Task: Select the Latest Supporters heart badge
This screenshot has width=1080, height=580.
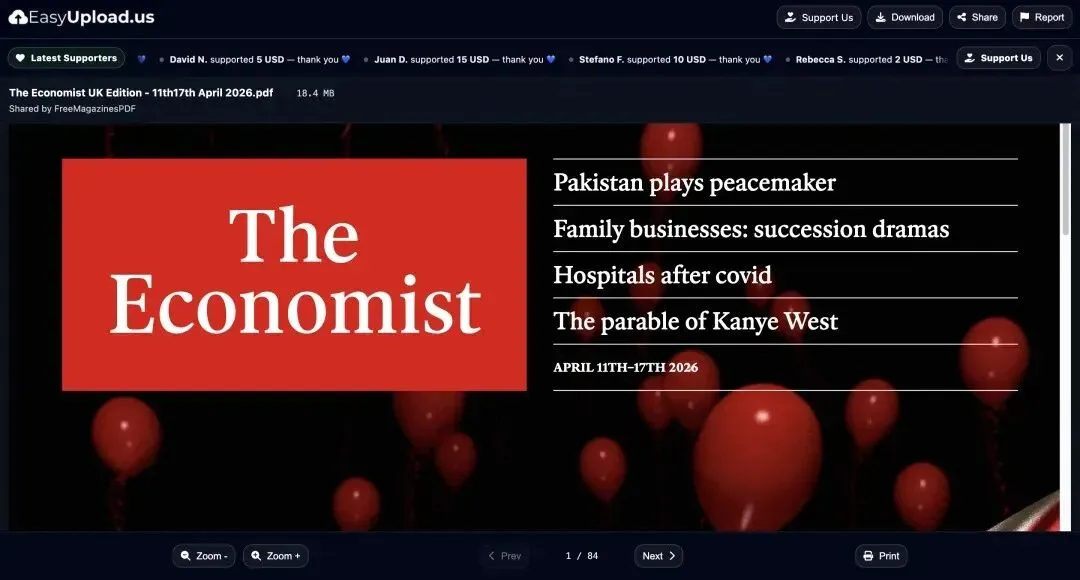Action: coord(66,58)
